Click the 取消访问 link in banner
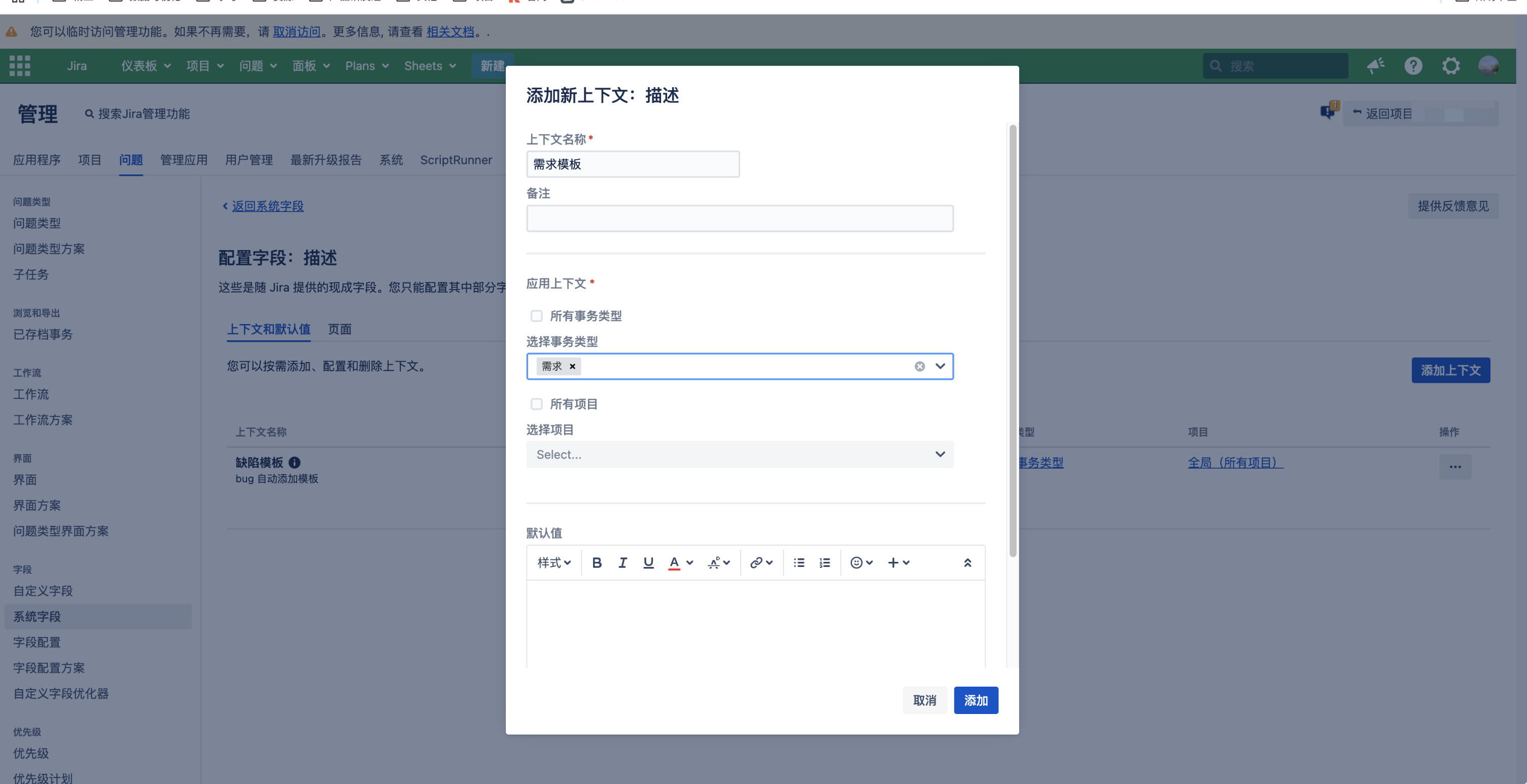This screenshot has height=784, width=1527. point(296,31)
